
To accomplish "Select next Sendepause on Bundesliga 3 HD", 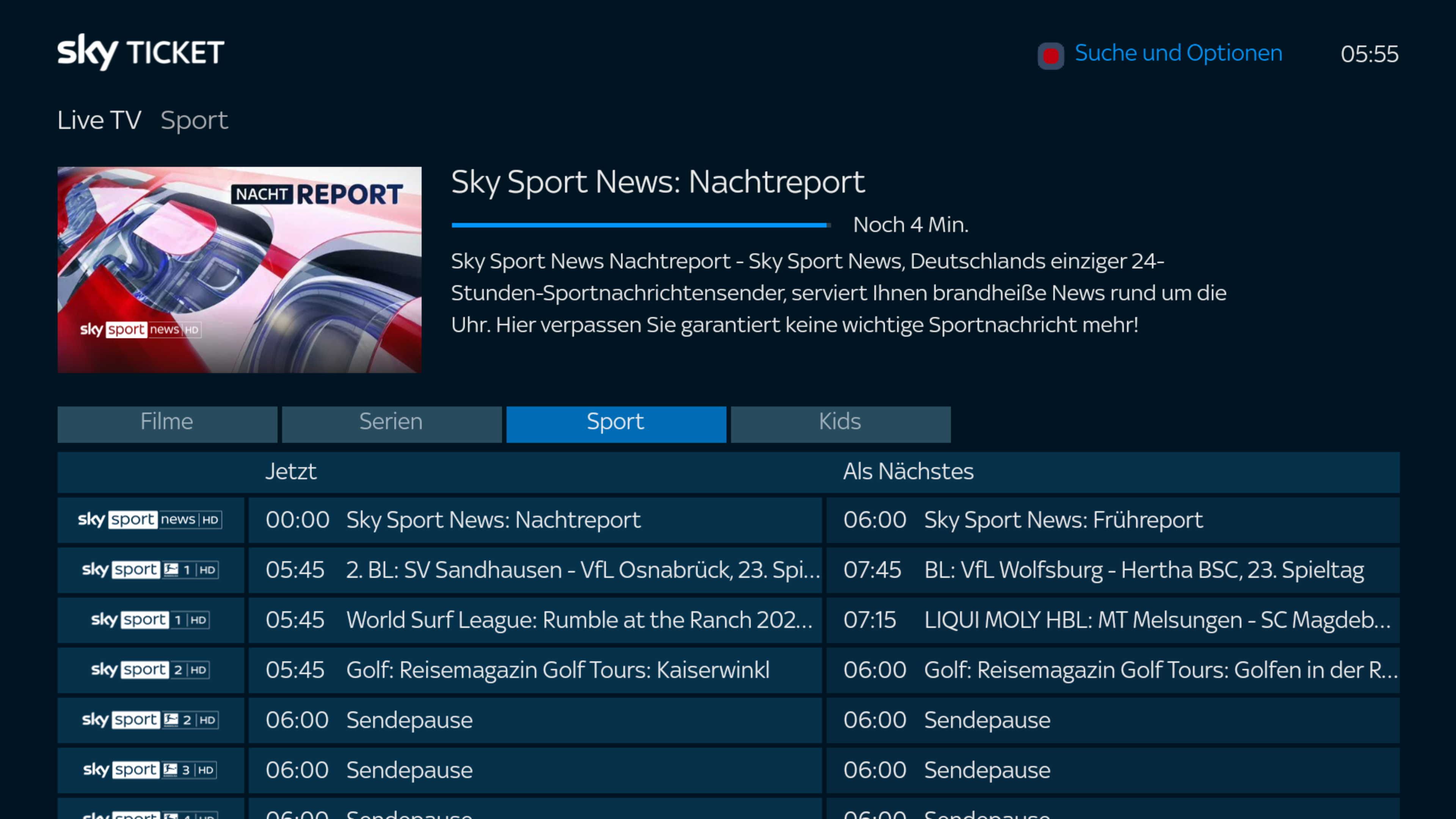I will point(1113,770).
